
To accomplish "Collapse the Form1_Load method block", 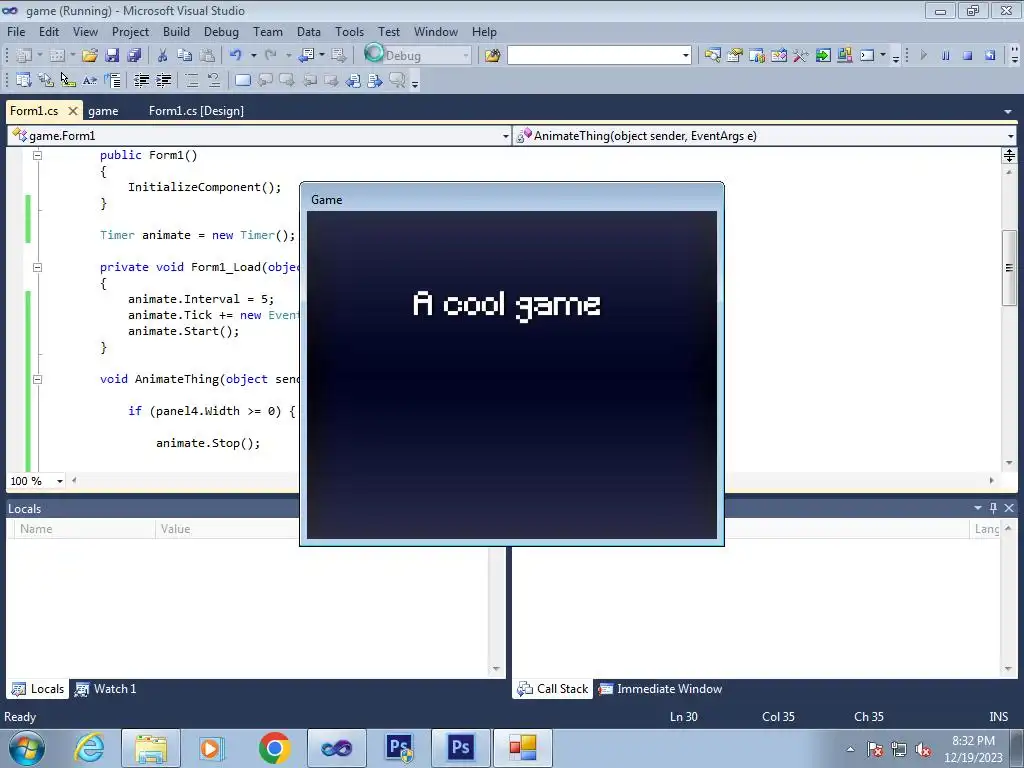I will tap(37, 267).
